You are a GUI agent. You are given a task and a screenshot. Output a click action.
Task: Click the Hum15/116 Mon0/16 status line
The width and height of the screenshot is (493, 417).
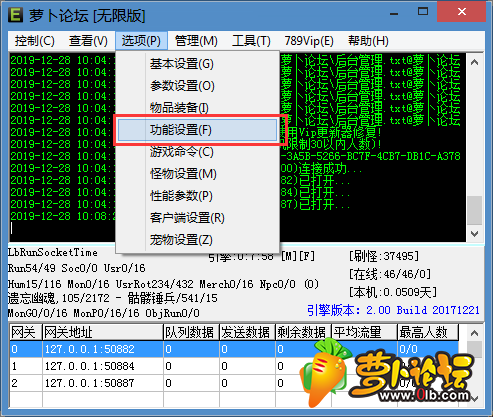click(163, 284)
